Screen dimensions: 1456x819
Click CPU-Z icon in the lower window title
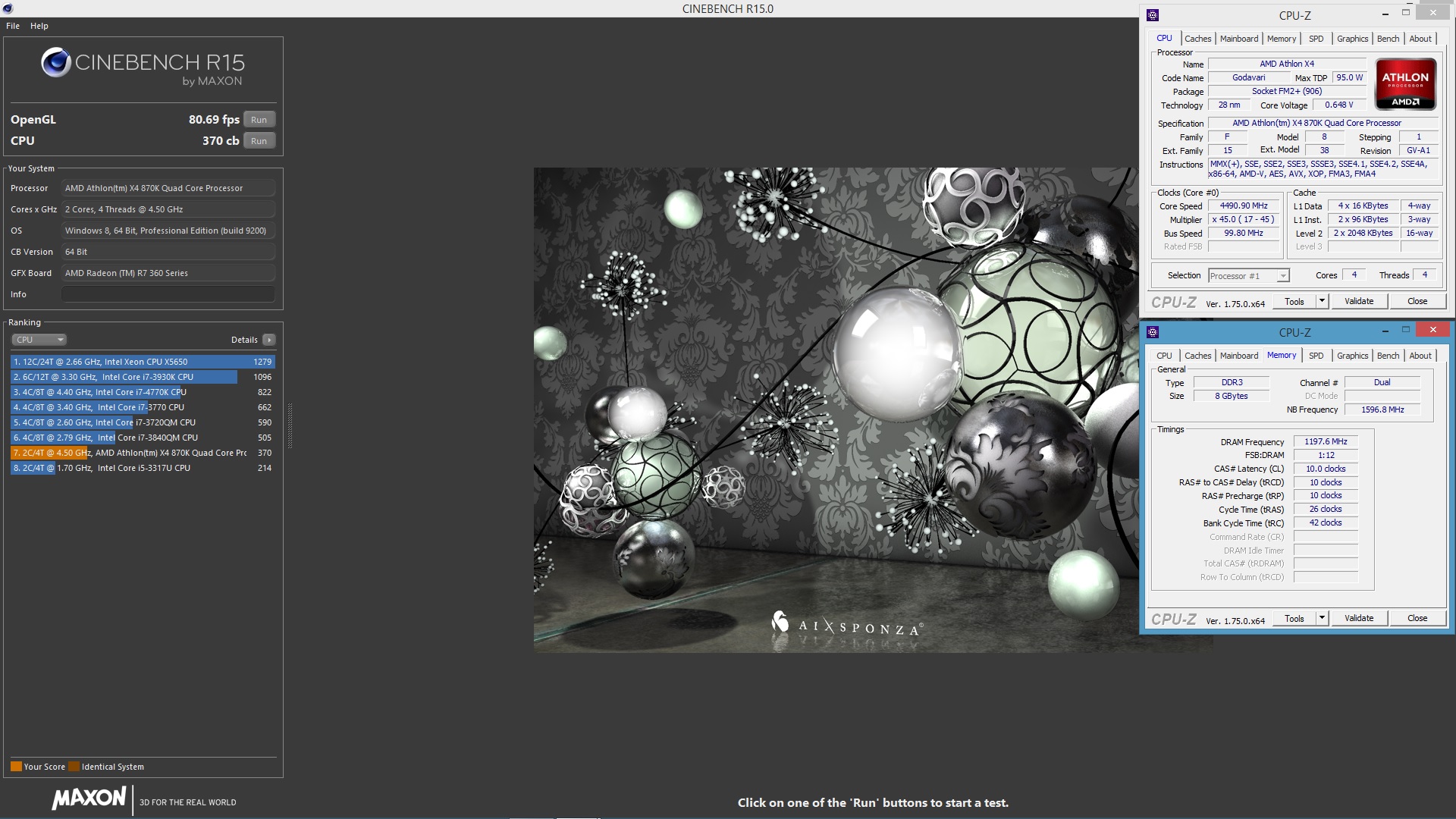pos(1153,332)
